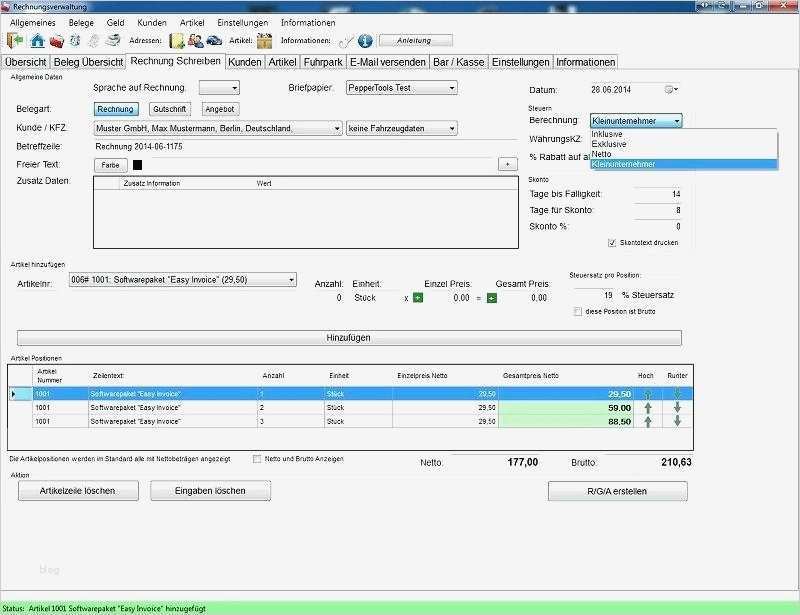The image size is (800, 615).
Task: Select Belegart Rechnung
Action: click(115, 109)
